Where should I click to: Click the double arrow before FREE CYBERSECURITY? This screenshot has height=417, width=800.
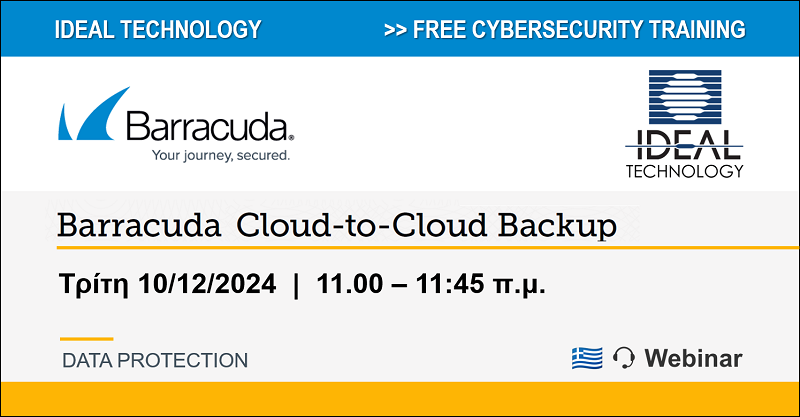click(395, 30)
